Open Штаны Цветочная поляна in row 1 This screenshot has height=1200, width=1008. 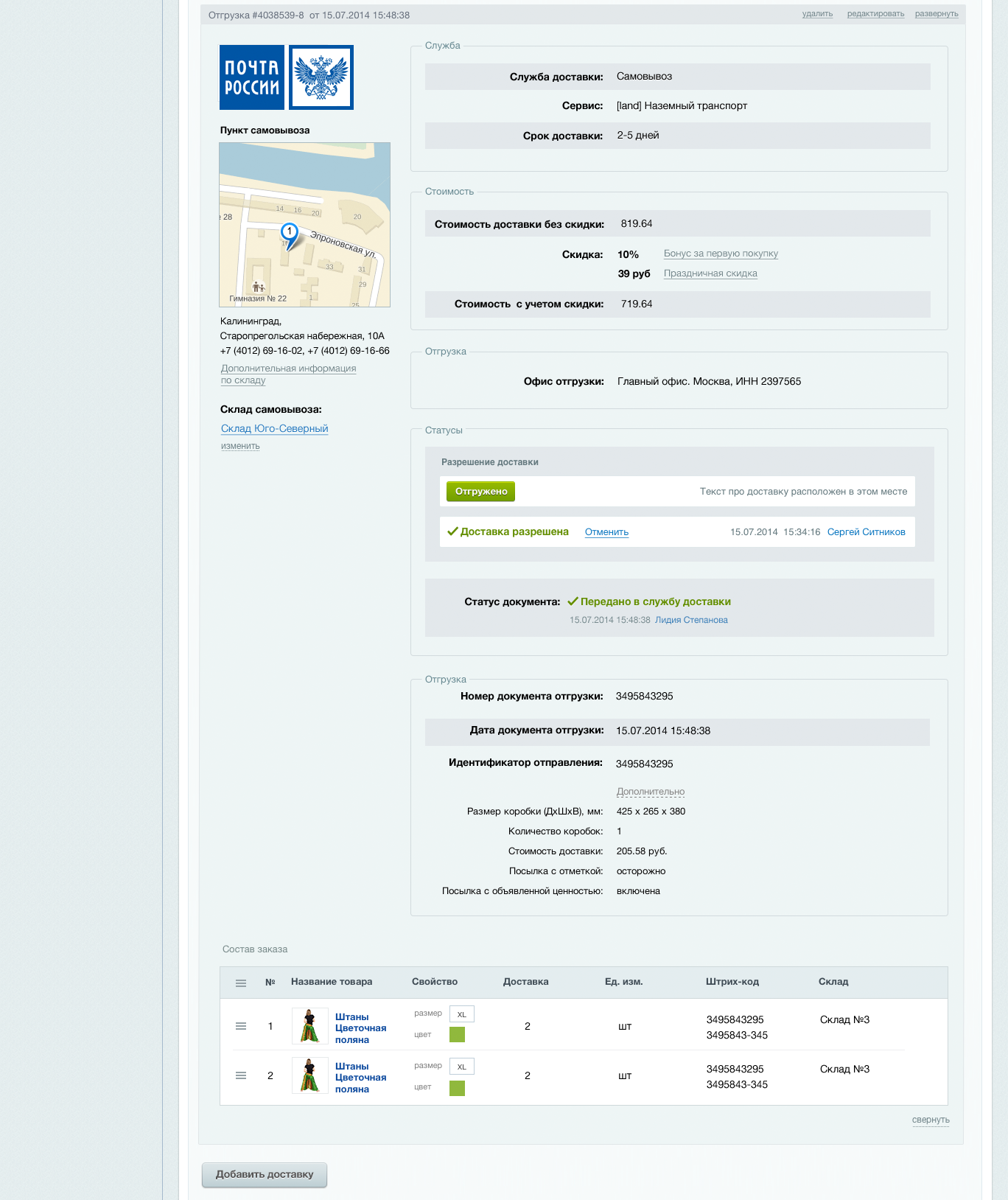click(360, 1028)
